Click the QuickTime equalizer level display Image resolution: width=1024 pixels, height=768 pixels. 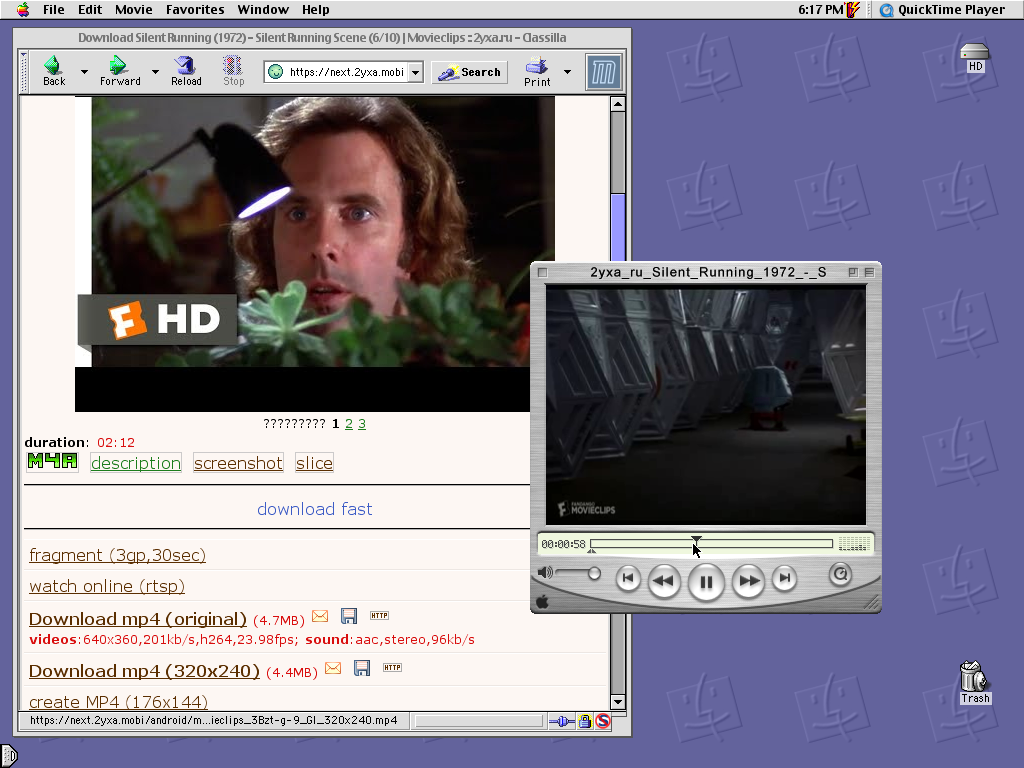854,543
